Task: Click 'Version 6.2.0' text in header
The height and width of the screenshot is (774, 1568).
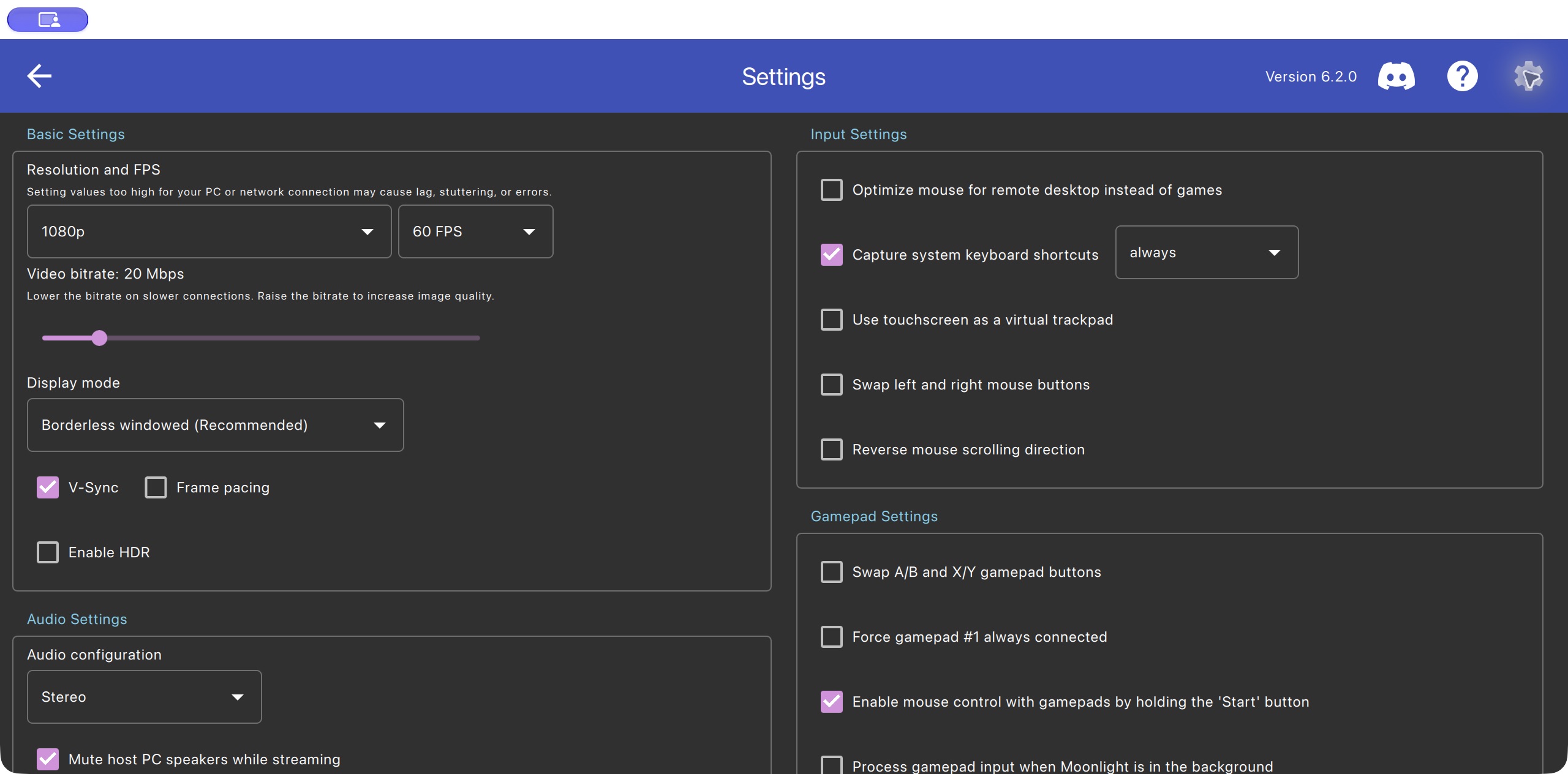Action: [1311, 77]
